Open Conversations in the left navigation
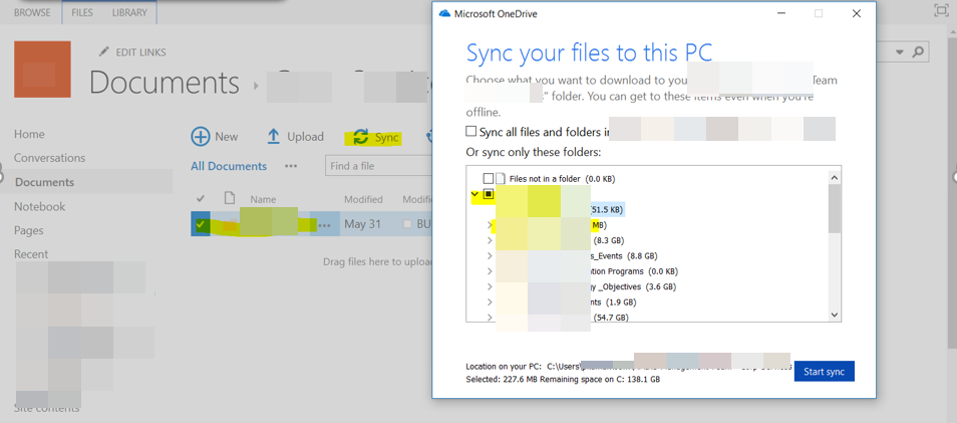 click(49, 157)
